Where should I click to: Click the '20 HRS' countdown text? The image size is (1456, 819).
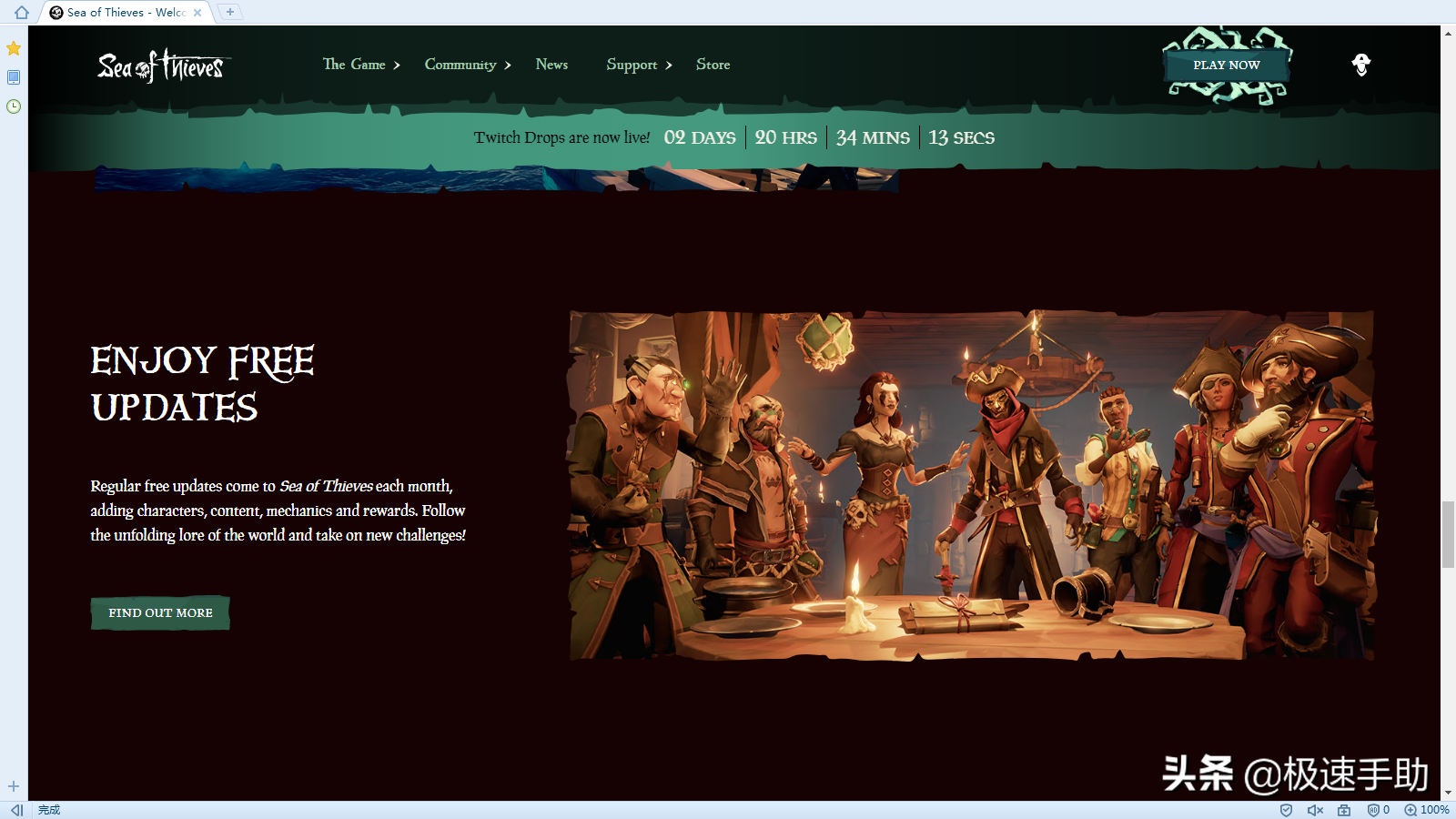(786, 137)
